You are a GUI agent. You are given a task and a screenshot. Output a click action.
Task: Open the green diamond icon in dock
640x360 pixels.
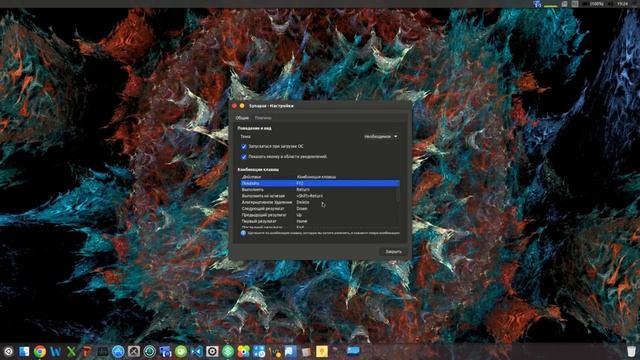click(228, 351)
